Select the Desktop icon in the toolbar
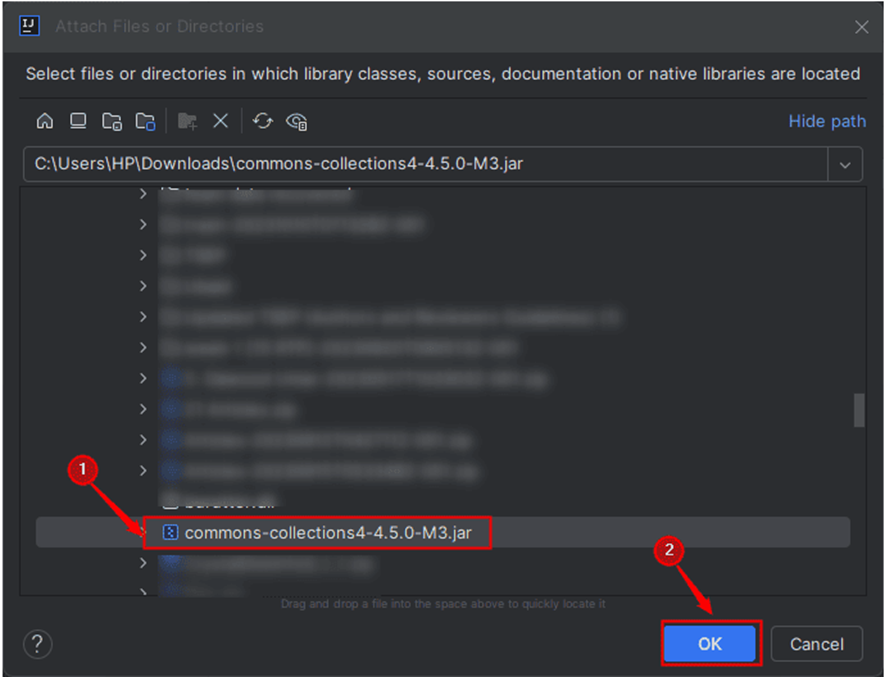 pos(78,120)
